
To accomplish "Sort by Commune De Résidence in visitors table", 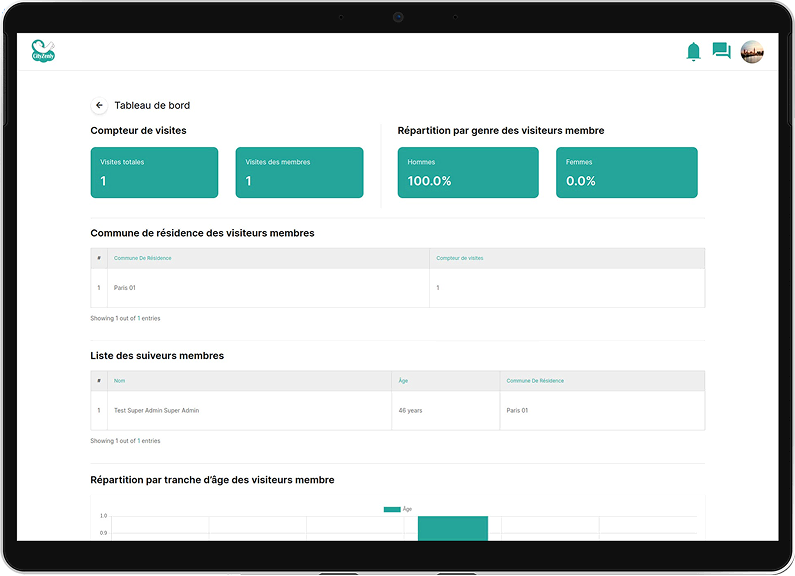I will (142, 258).
